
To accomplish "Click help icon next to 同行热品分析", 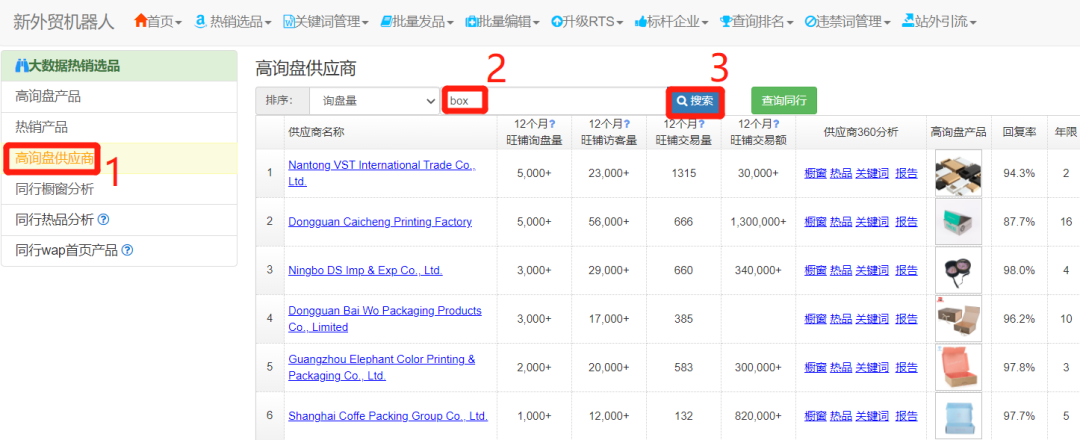I will pos(103,220).
